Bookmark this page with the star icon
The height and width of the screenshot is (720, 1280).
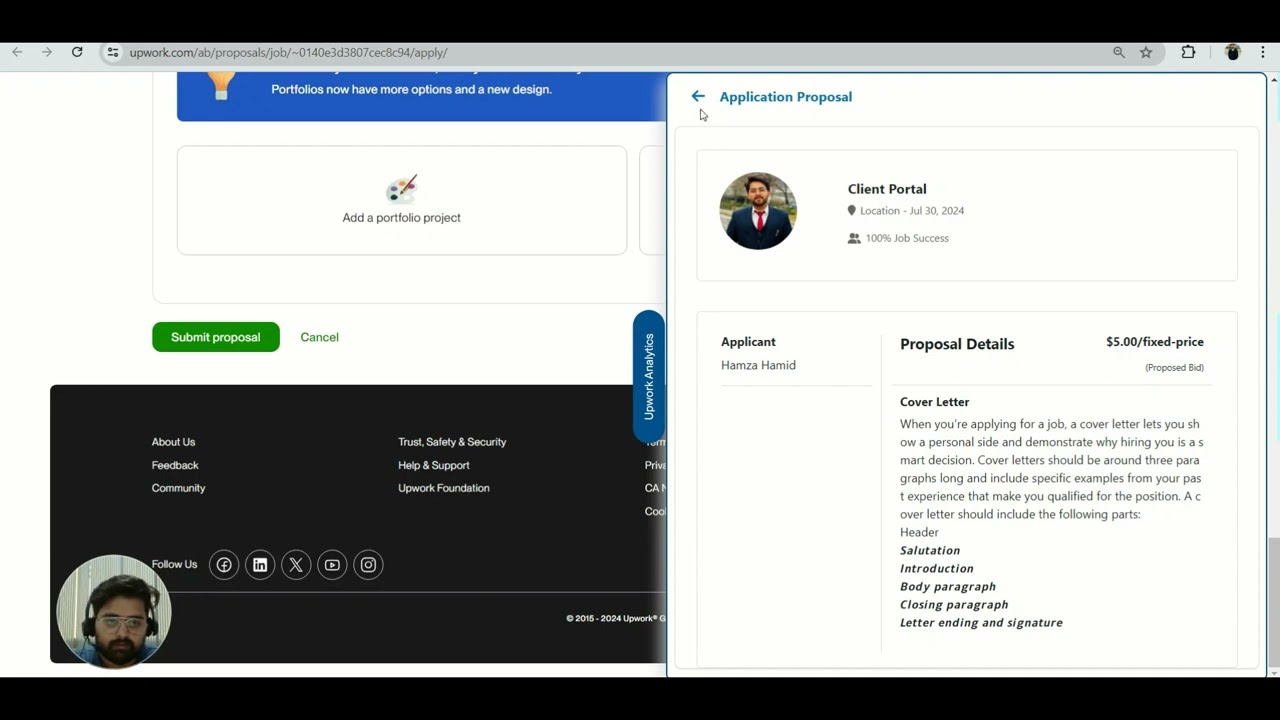tap(1146, 52)
